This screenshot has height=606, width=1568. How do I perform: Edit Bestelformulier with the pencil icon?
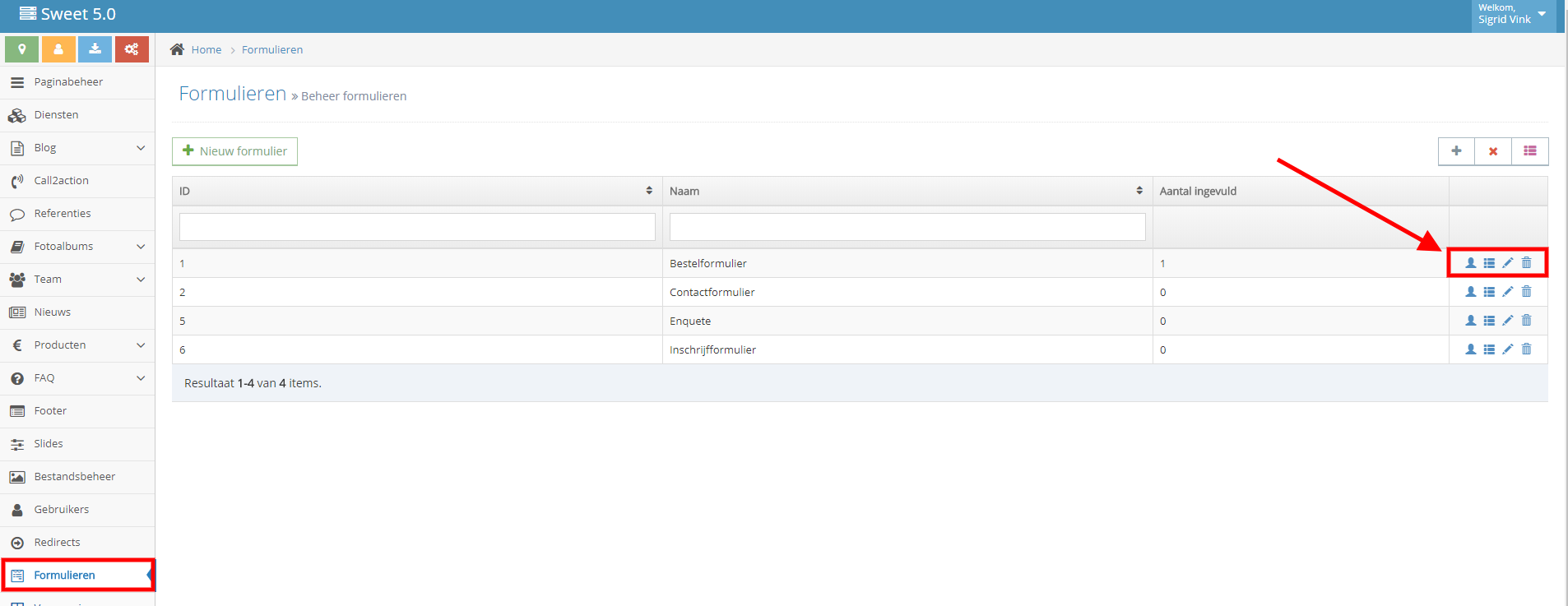[x=1508, y=263]
